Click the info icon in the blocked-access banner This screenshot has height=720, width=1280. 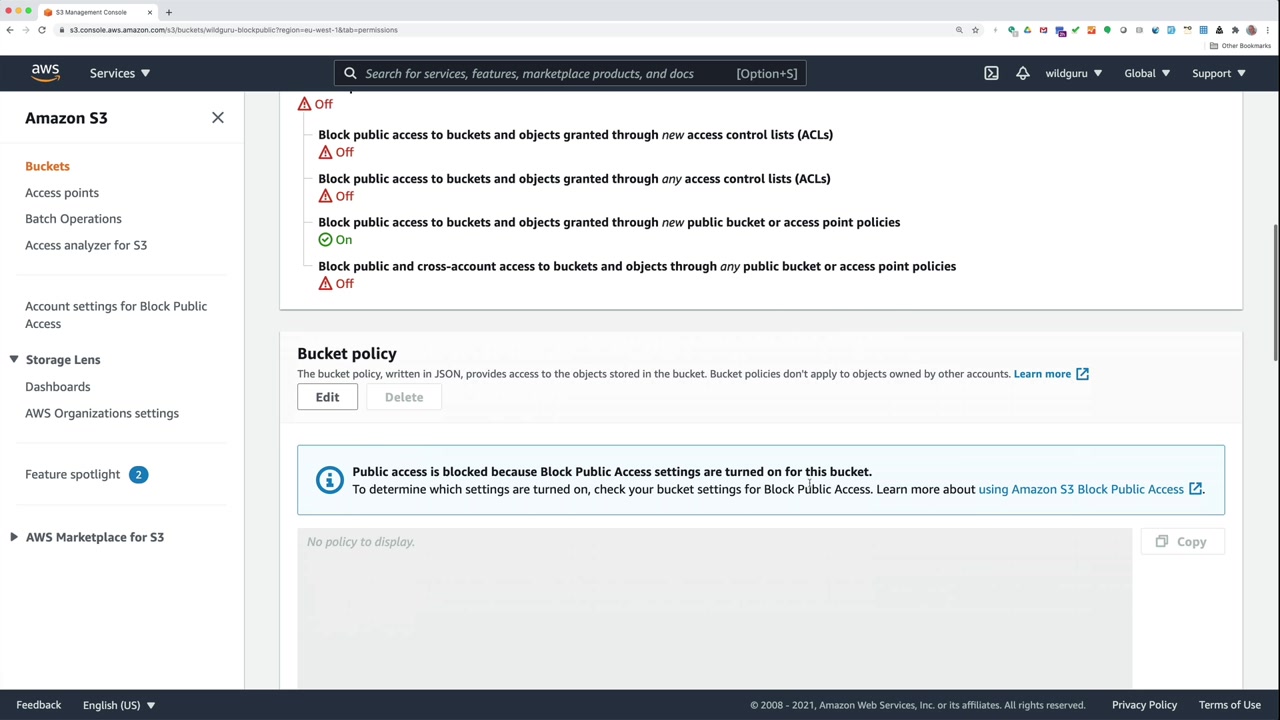pos(329,480)
